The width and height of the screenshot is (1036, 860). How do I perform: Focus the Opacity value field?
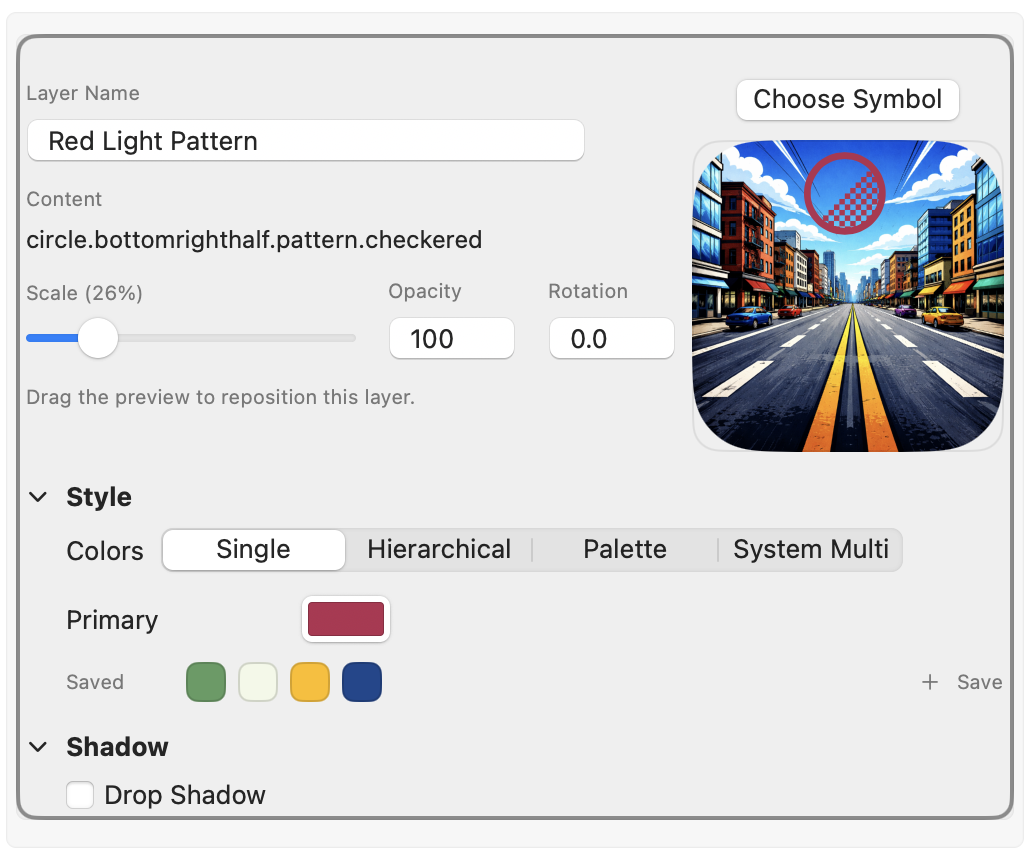(x=451, y=338)
